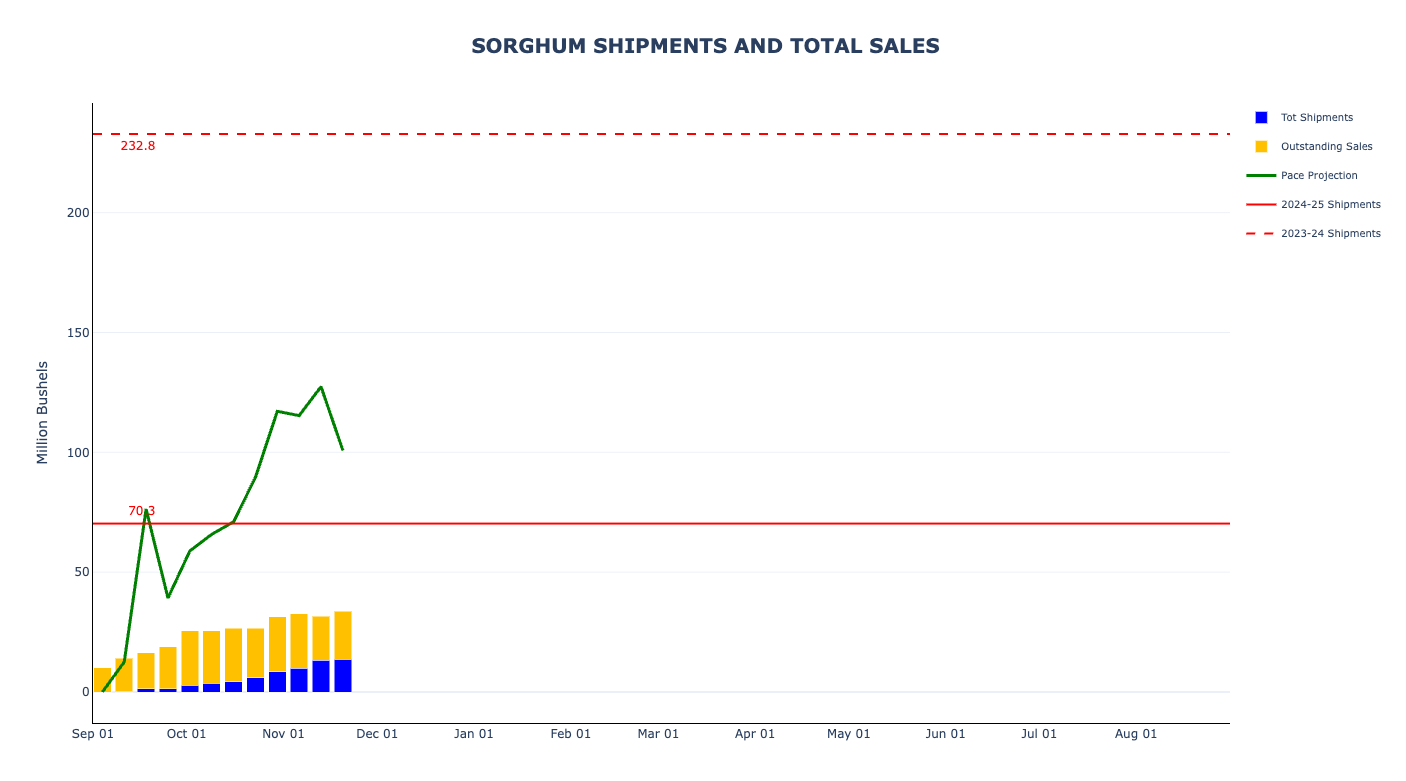Screen dimensions: 1406x781
Task: Click the 70.3 annotation label
Action: pyautogui.click(x=141, y=511)
